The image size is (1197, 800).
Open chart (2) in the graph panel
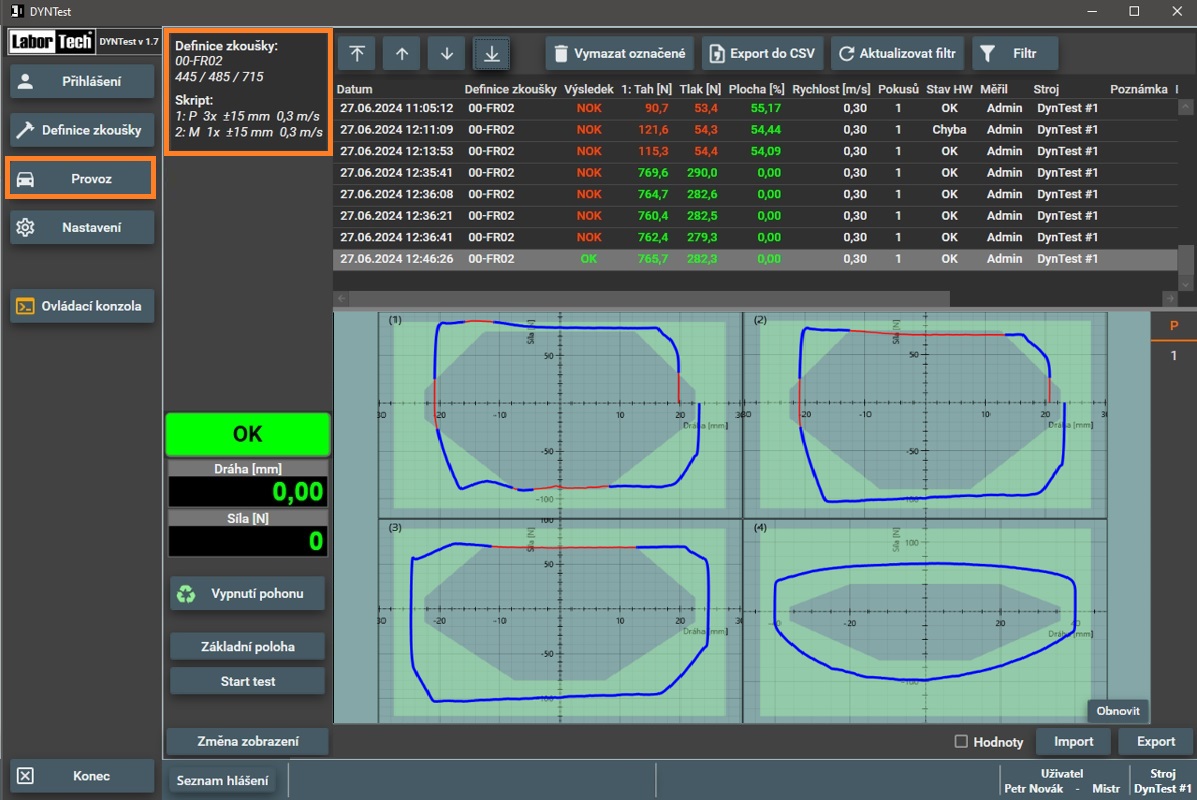[x=924, y=415]
